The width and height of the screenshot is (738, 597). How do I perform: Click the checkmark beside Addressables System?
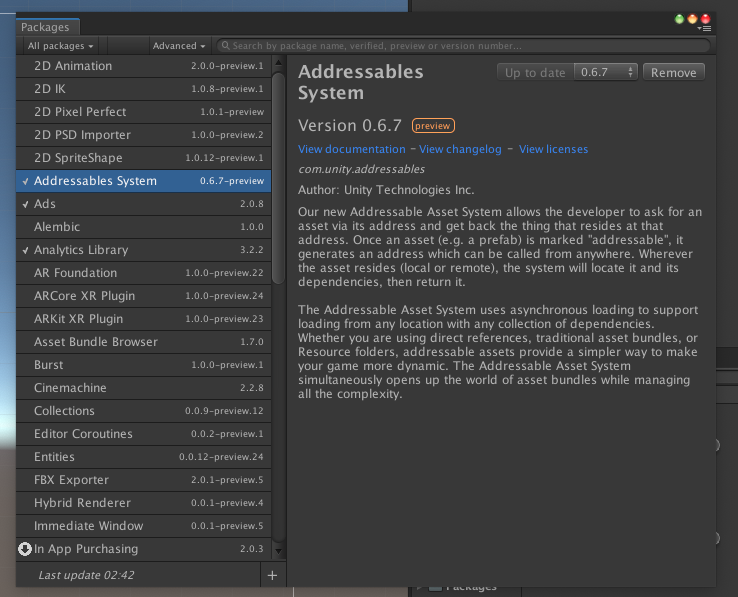click(25, 181)
